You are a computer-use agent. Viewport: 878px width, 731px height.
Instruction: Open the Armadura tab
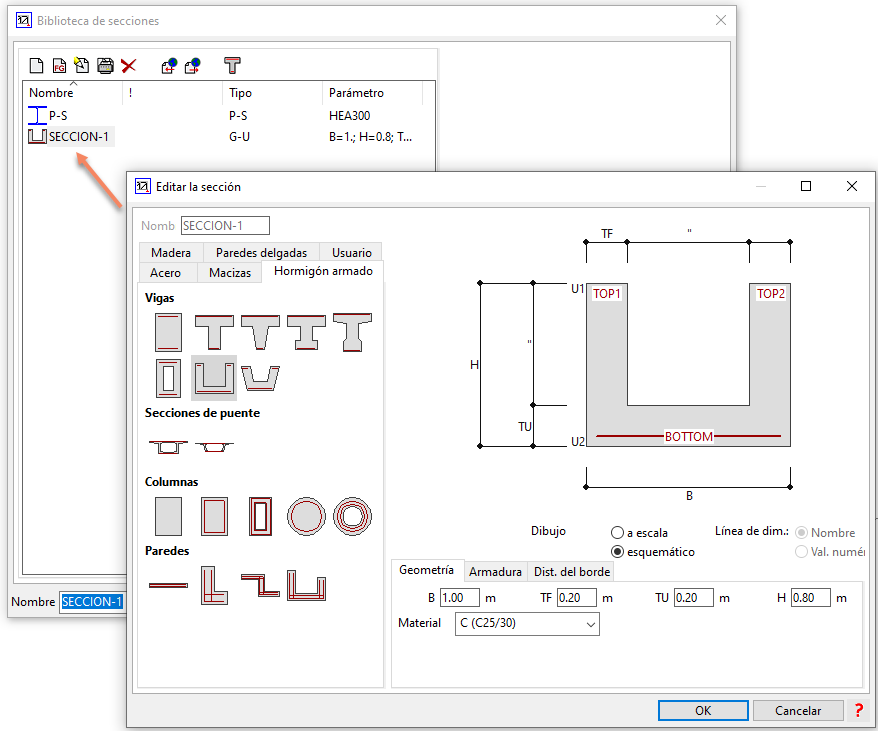point(495,572)
